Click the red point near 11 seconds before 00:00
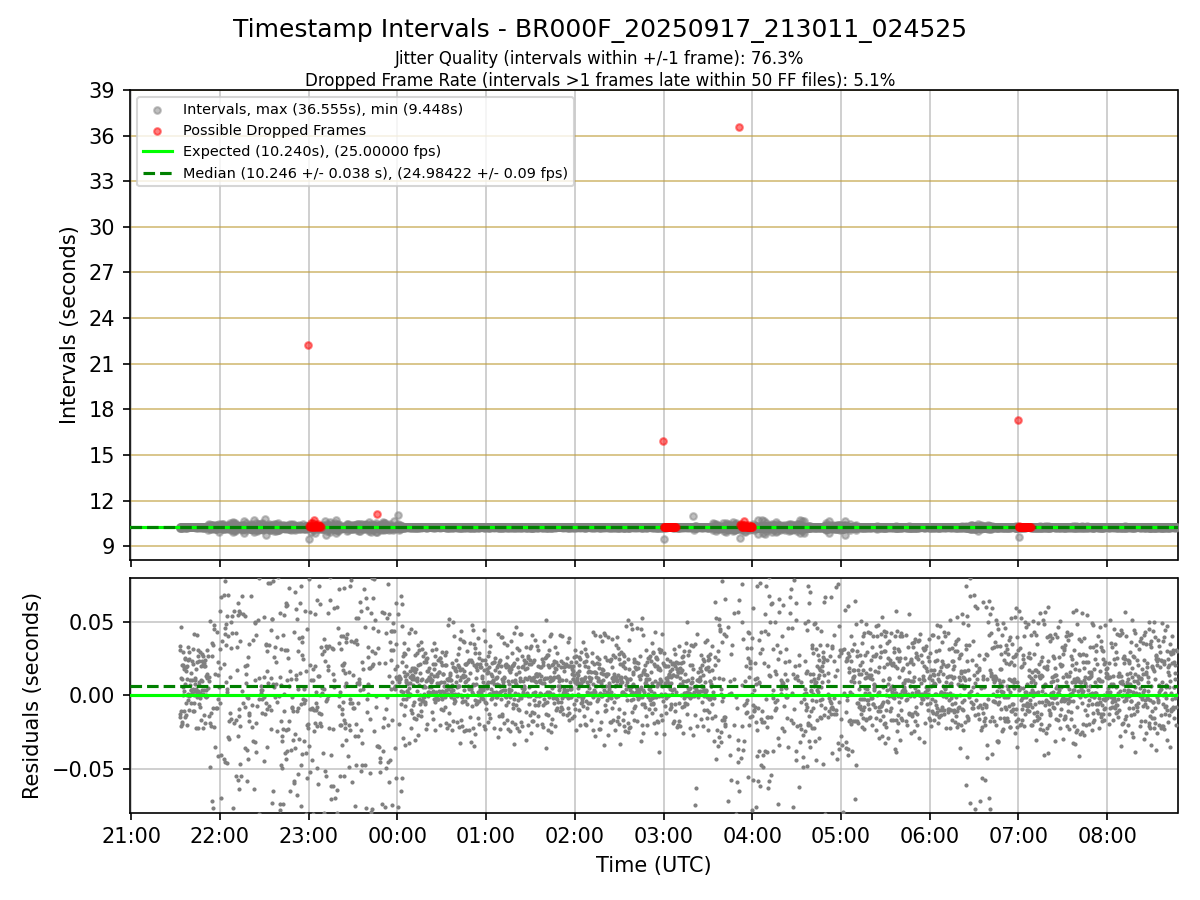1200x900 pixels. click(377, 514)
